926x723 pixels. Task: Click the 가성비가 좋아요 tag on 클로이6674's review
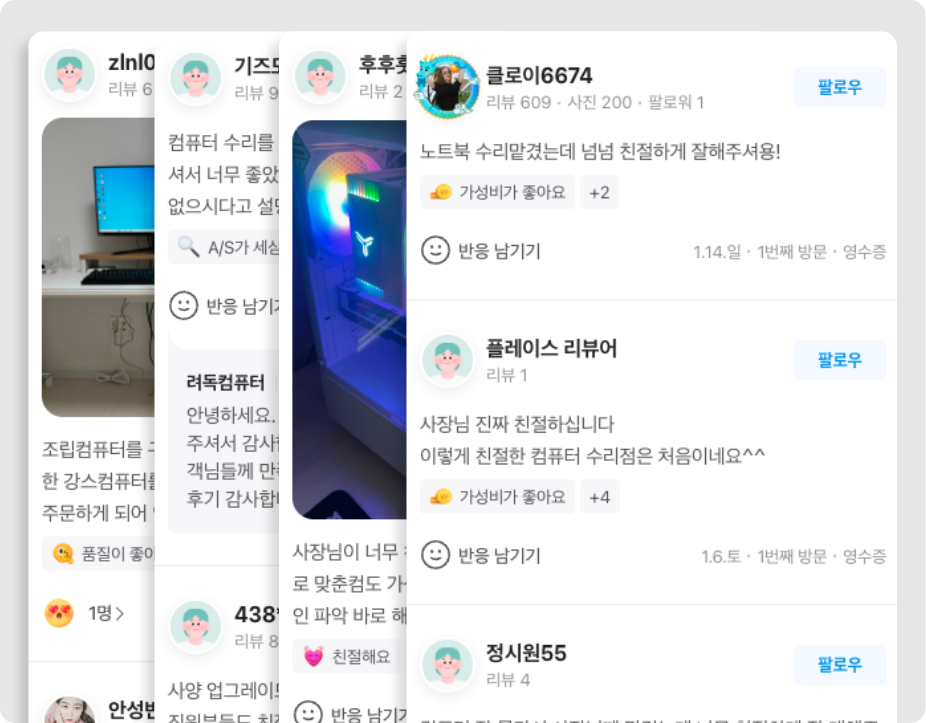point(497,192)
